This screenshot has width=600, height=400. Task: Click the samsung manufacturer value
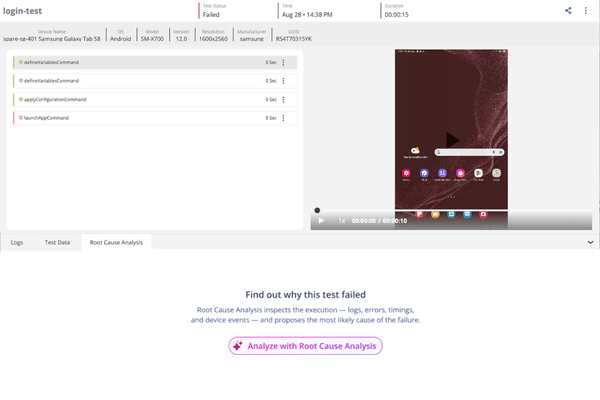point(252,39)
